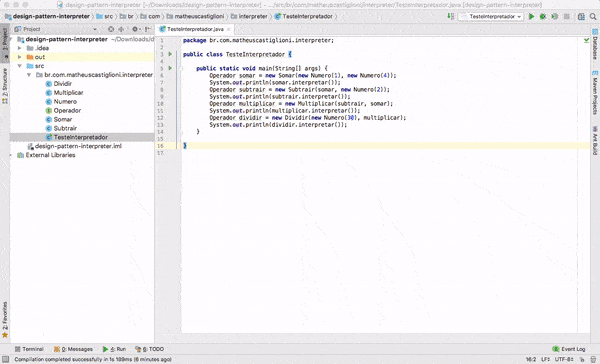Close the TesteInterpretador.java editor tab
The image size is (600, 364).
point(228,29)
